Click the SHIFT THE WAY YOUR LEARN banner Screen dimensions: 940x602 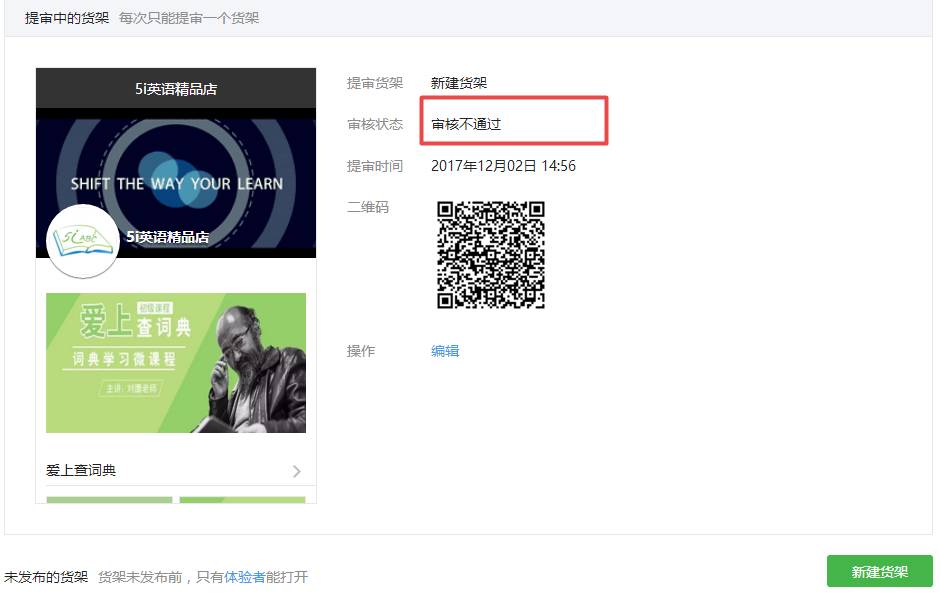click(176, 183)
